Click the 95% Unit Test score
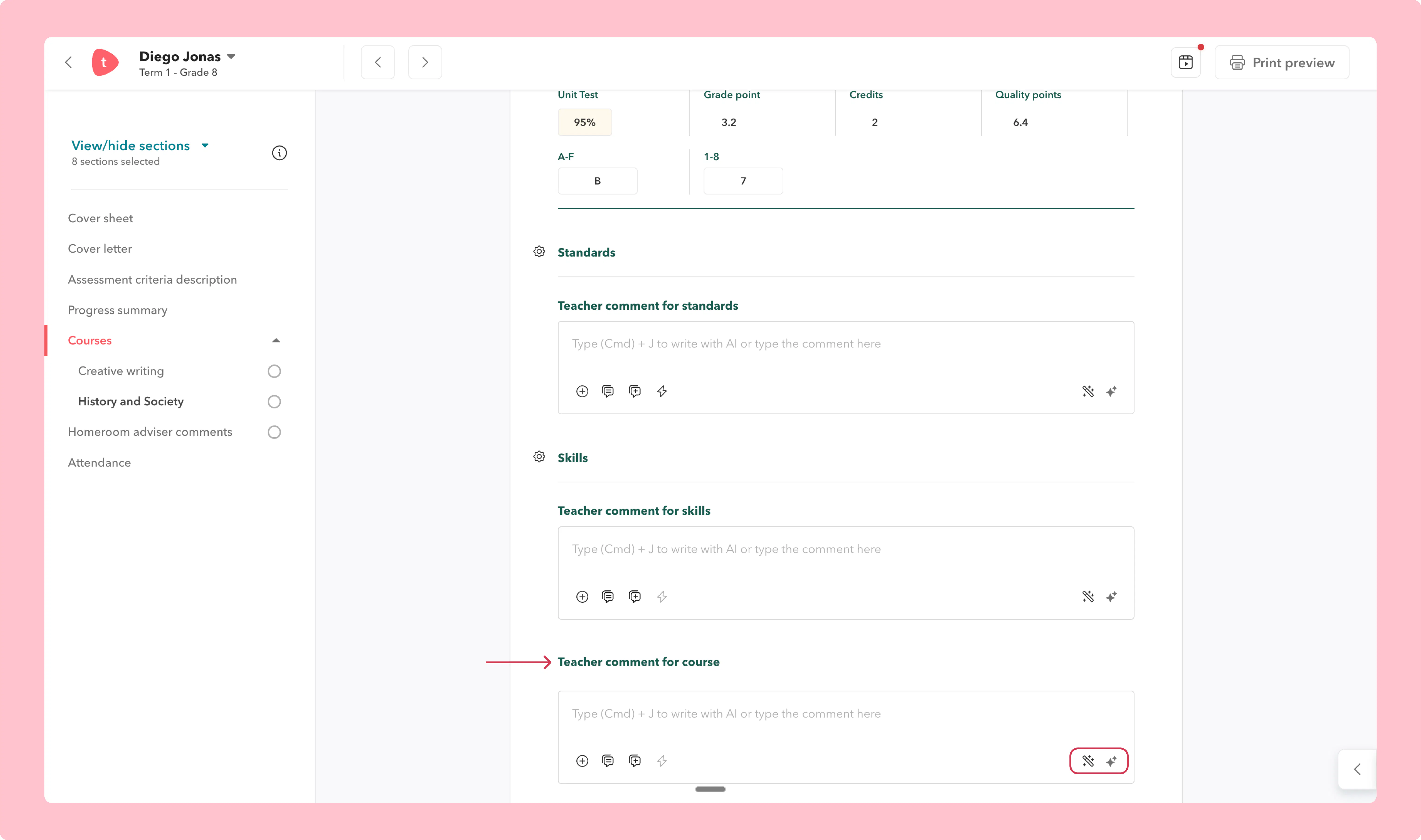 [585, 122]
